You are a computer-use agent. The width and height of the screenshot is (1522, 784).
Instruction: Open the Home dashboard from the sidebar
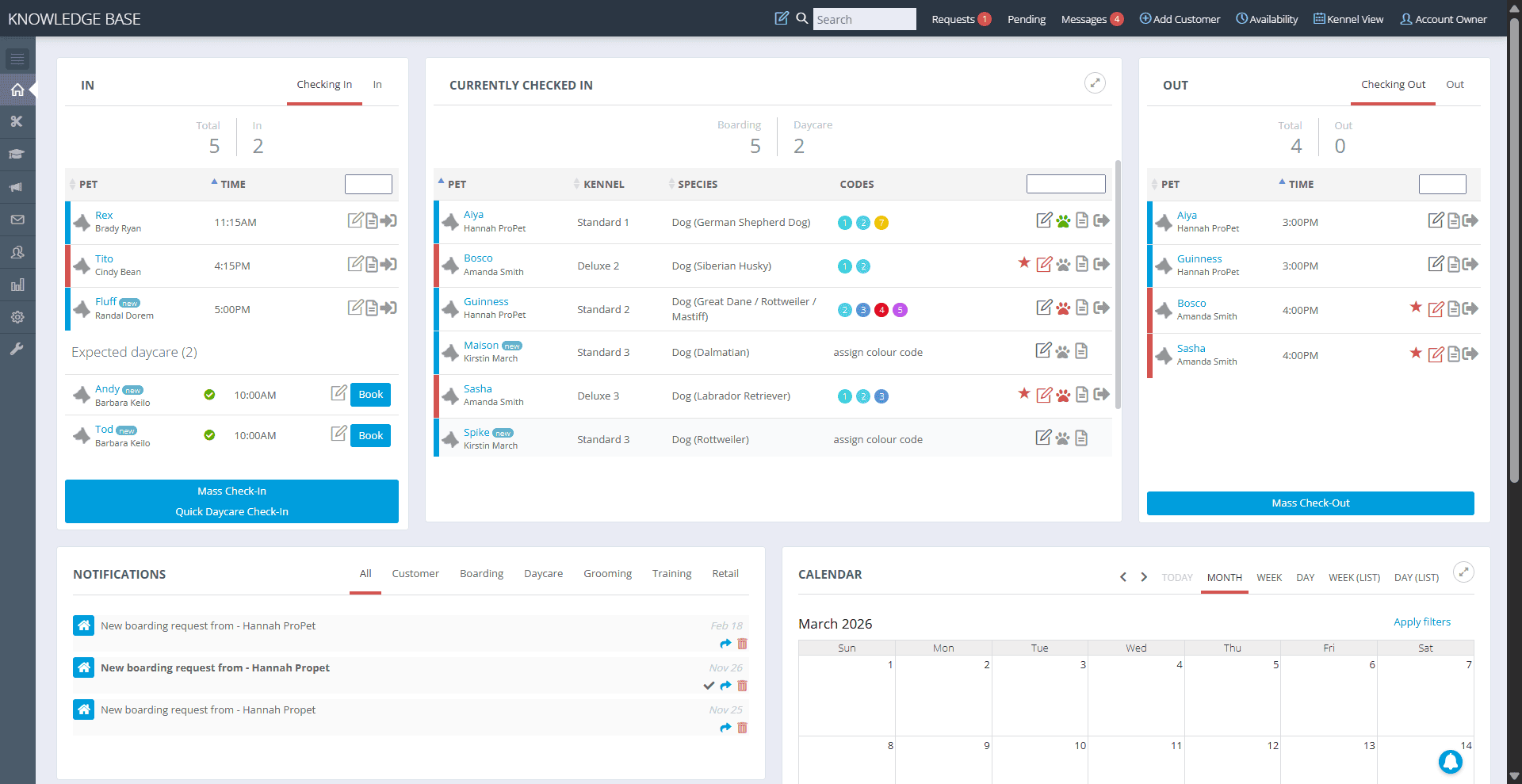pyautogui.click(x=17, y=90)
